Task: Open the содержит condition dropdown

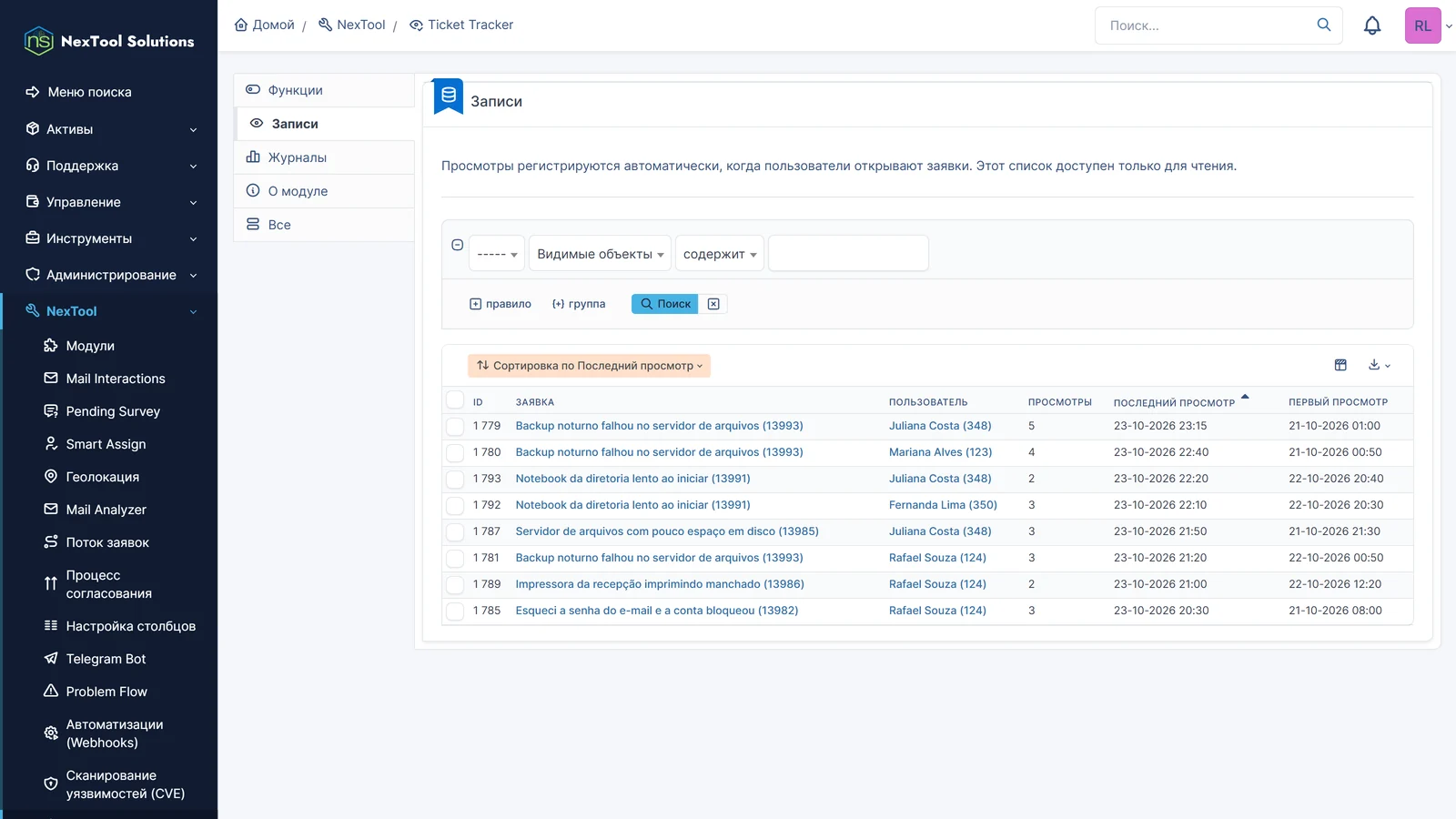Action: pos(720,254)
